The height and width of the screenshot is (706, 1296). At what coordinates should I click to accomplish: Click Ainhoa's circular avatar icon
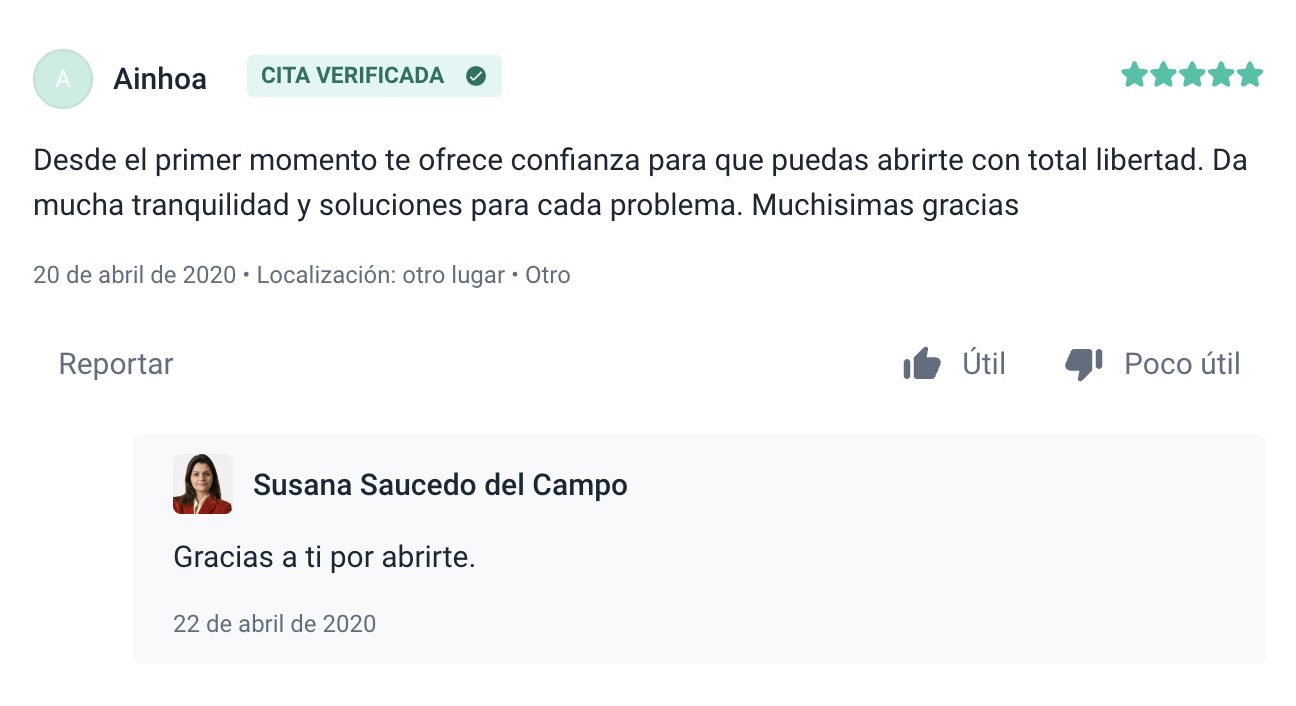click(x=63, y=79)
